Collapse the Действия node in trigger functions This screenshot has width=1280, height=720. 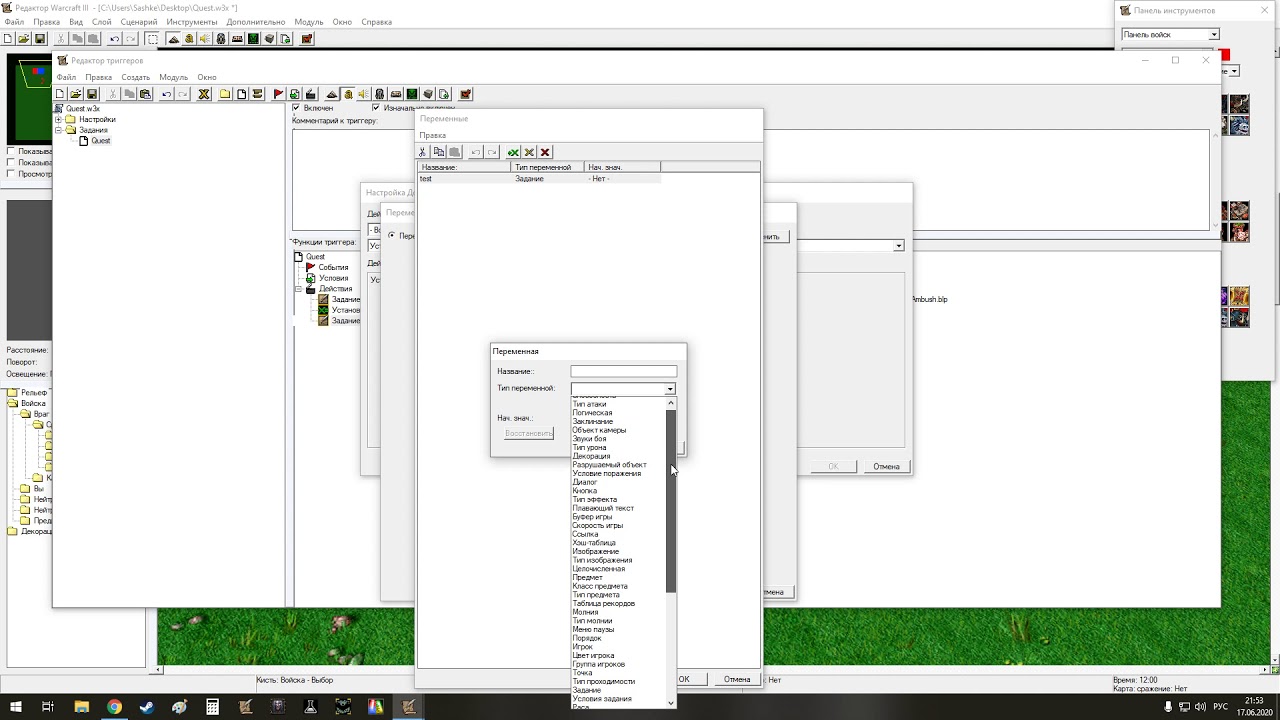click(x=298, y=289)
